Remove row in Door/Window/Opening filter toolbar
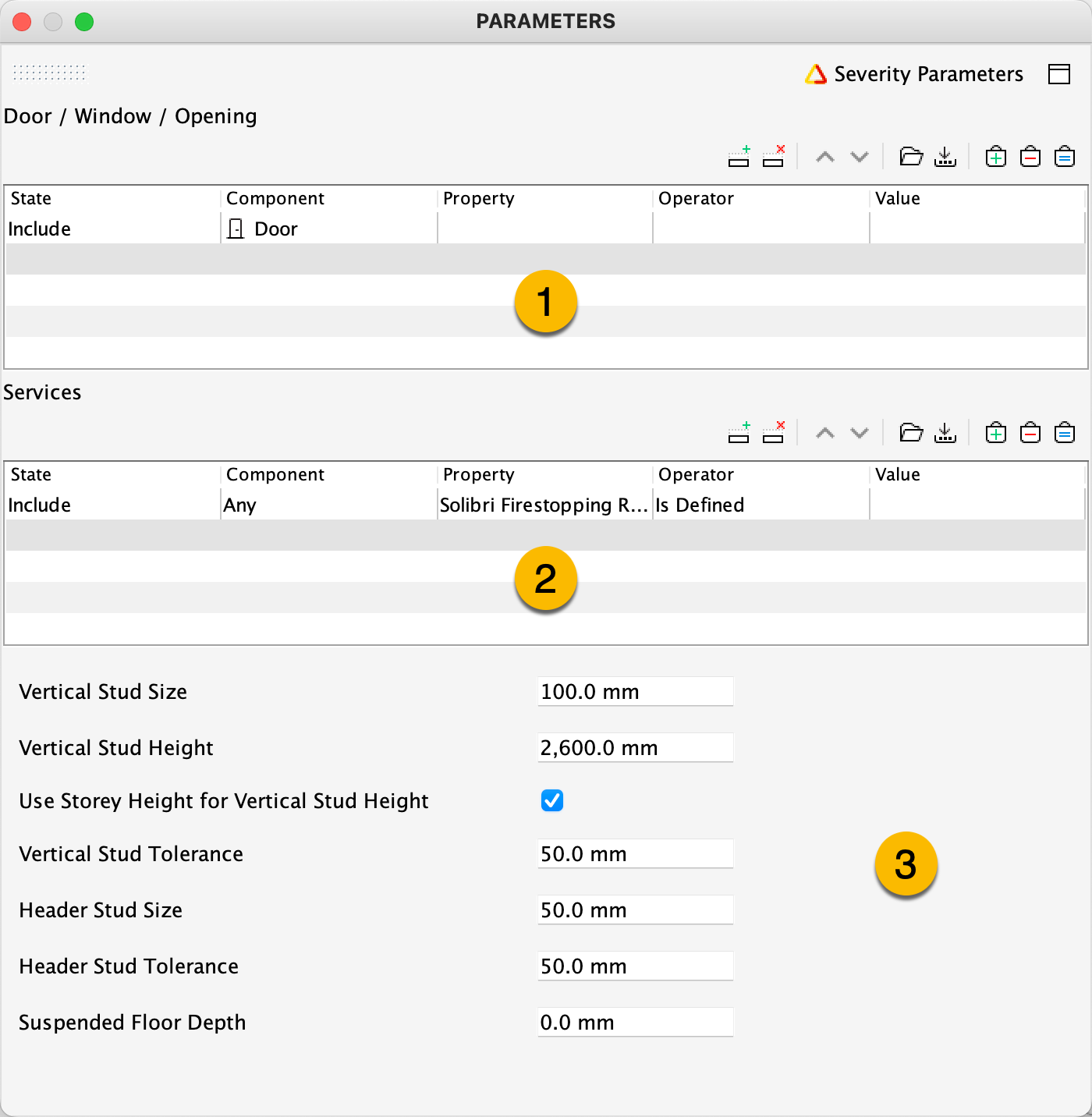 click(774, 157)
